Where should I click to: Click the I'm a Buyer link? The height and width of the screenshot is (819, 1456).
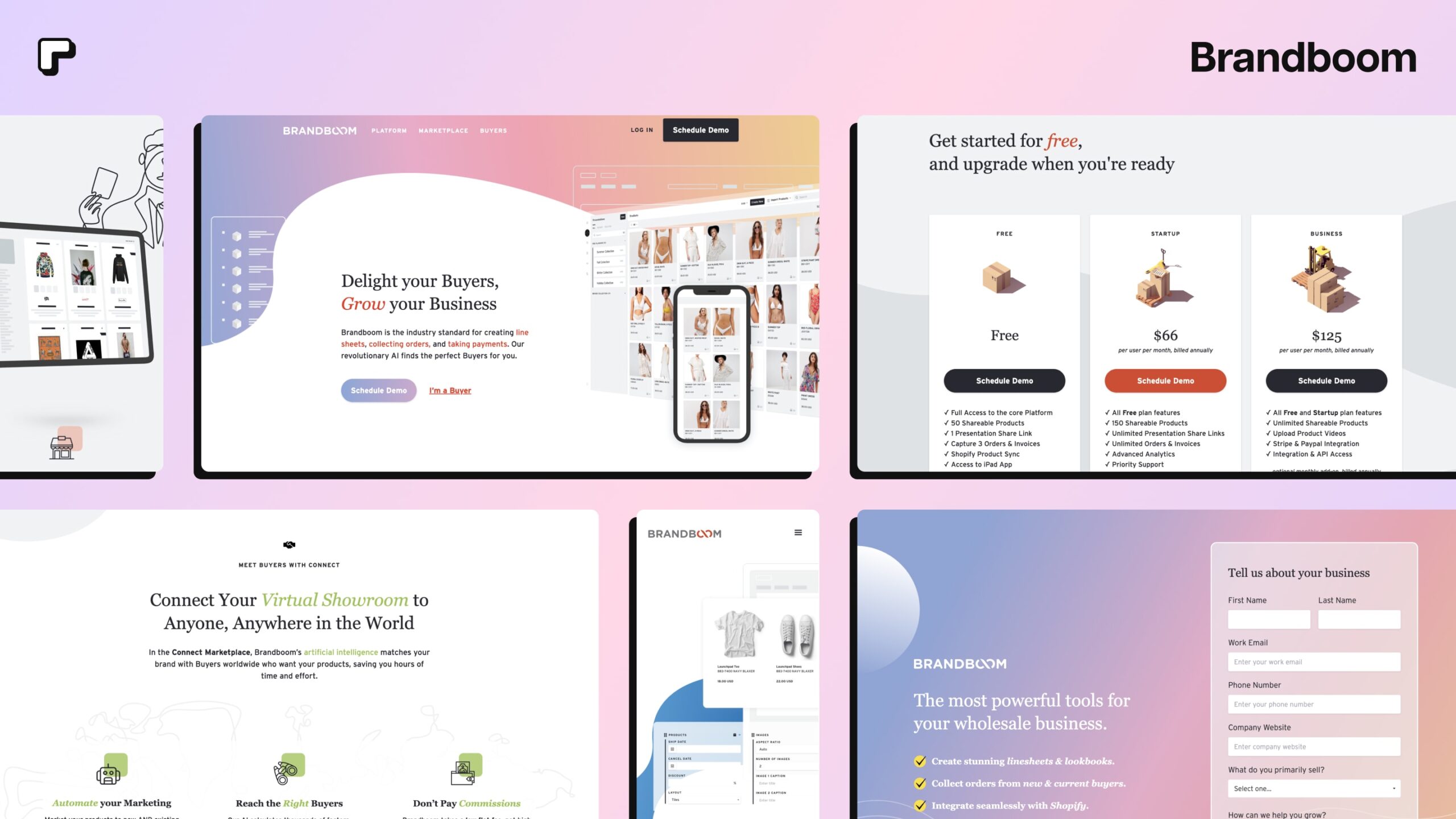point(449,390)
